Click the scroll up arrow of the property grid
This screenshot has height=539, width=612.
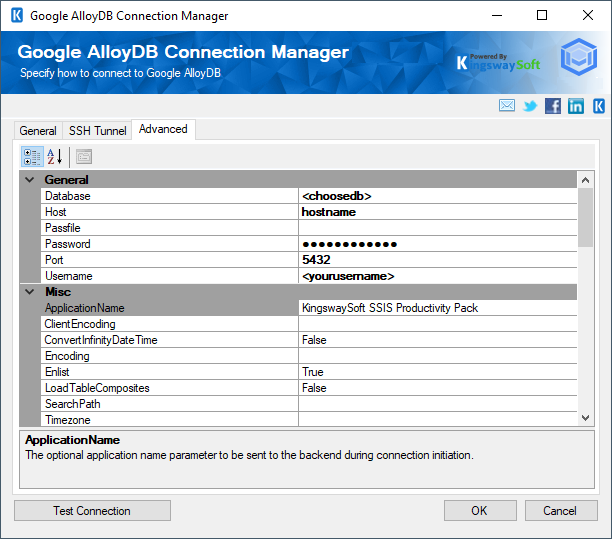585,180
